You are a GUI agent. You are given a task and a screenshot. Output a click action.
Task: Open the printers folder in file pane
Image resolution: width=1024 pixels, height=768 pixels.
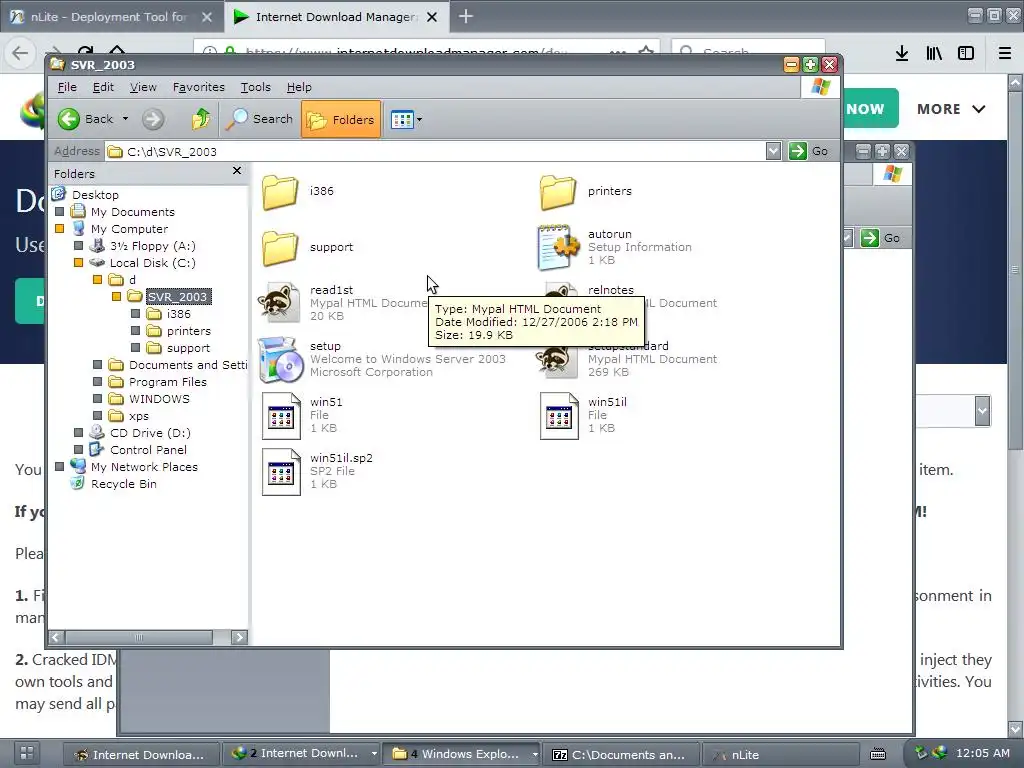558,192
